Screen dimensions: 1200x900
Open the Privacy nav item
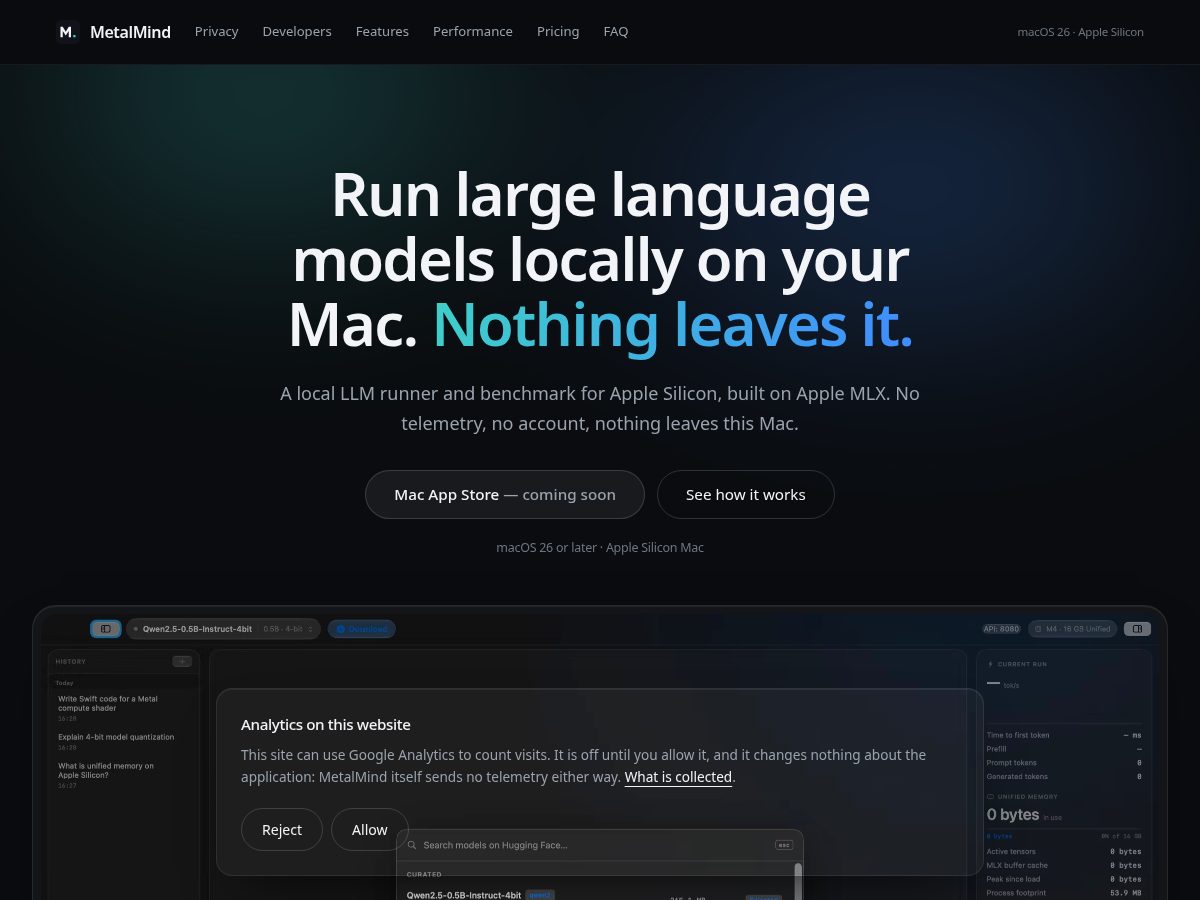point(217,32)
